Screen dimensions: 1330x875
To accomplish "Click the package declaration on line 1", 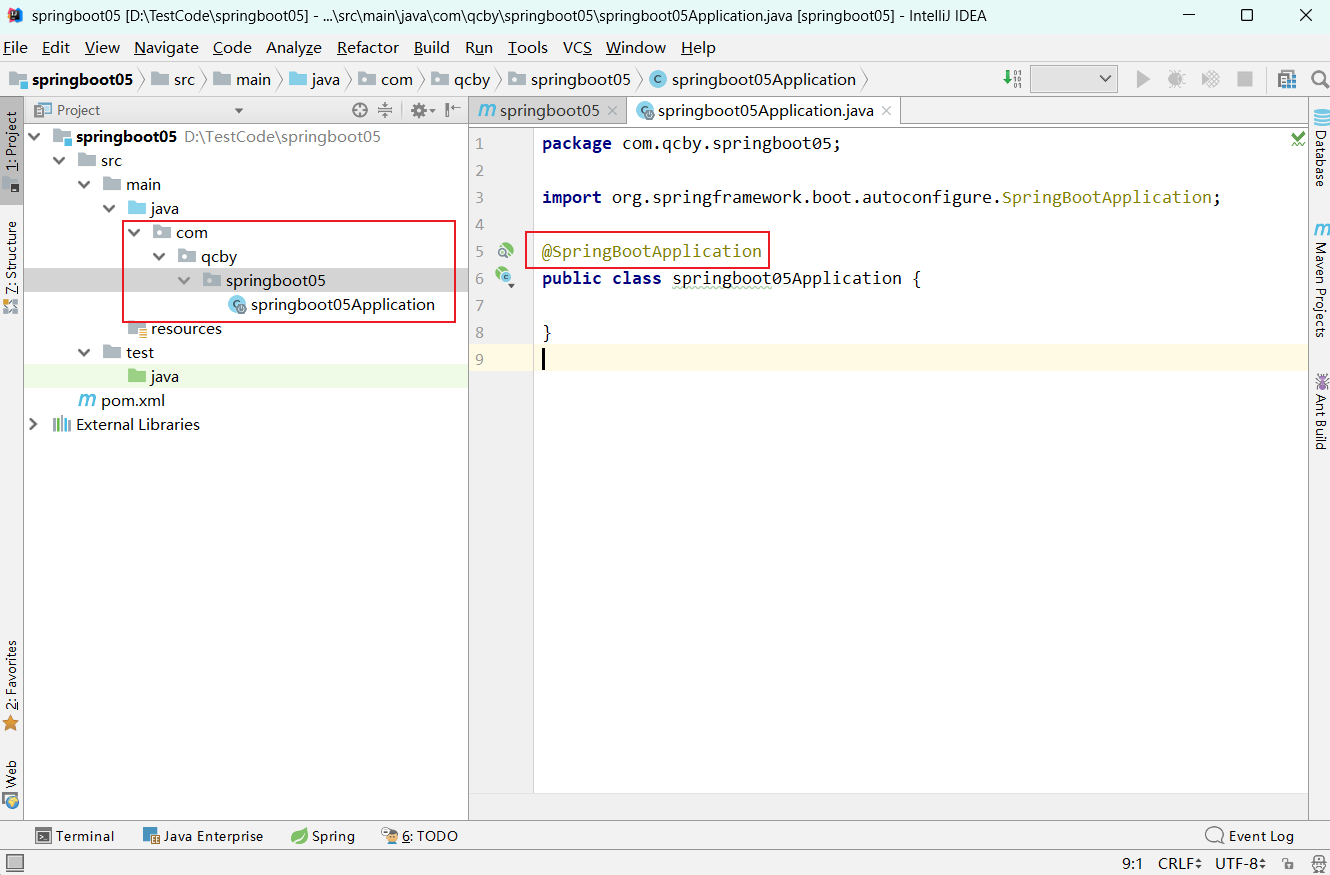I will coord(692,143).
